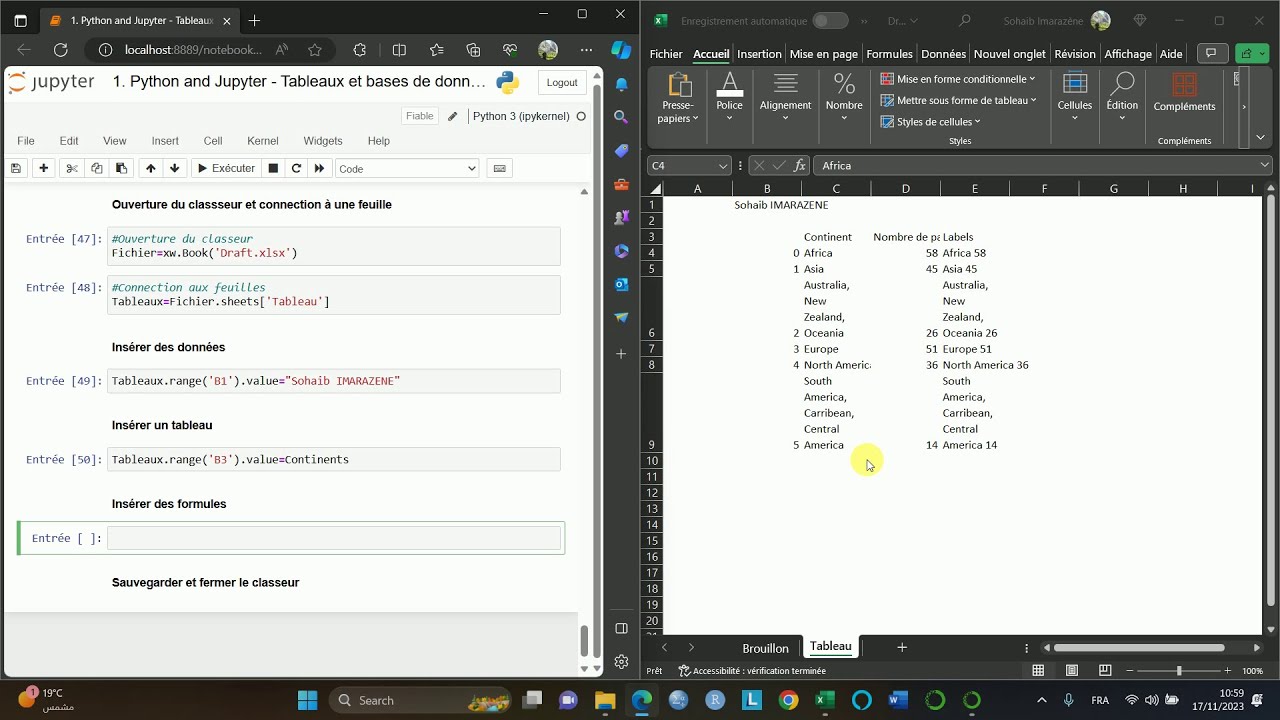The width and height of the screenshot is (1280, 720).
Task: Interrupt the kernel with stop icon
Action: click(273, 169)
